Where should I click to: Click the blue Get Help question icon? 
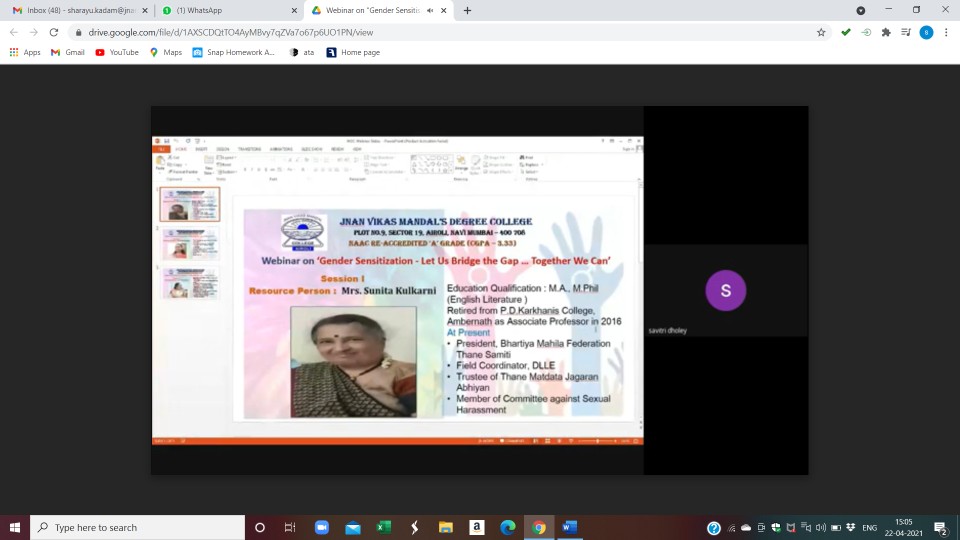click(714, 528)
